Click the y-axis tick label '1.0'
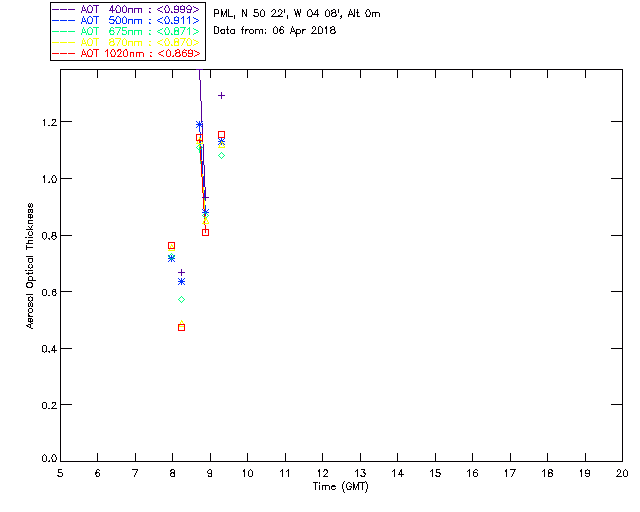Image resolution: width=640 pixels, height=512 pixels. (49, 179)
